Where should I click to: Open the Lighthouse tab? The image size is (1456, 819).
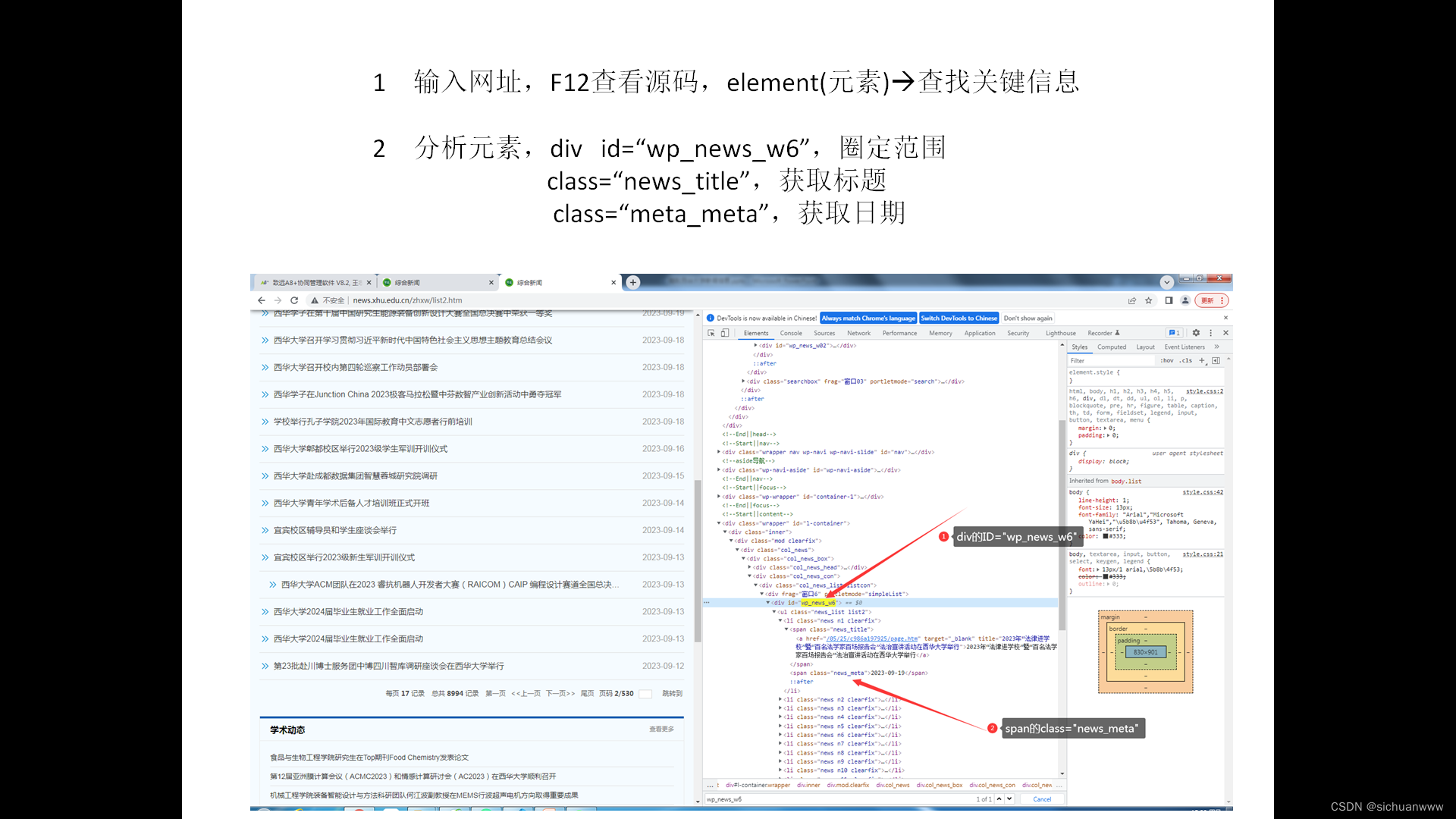pyautogui.click(x=1061, y=333)
